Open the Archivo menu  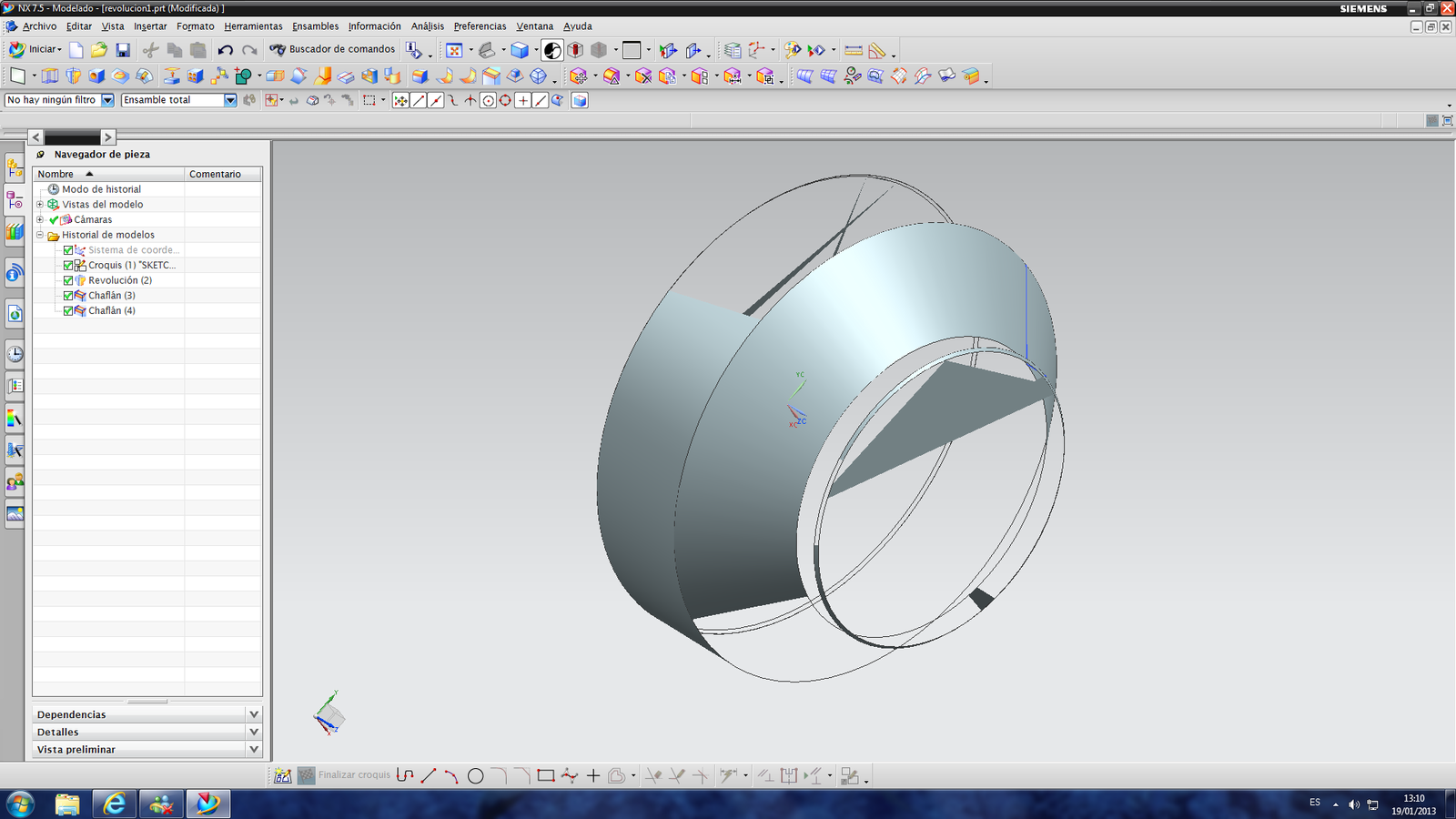(x=39, y=26)
